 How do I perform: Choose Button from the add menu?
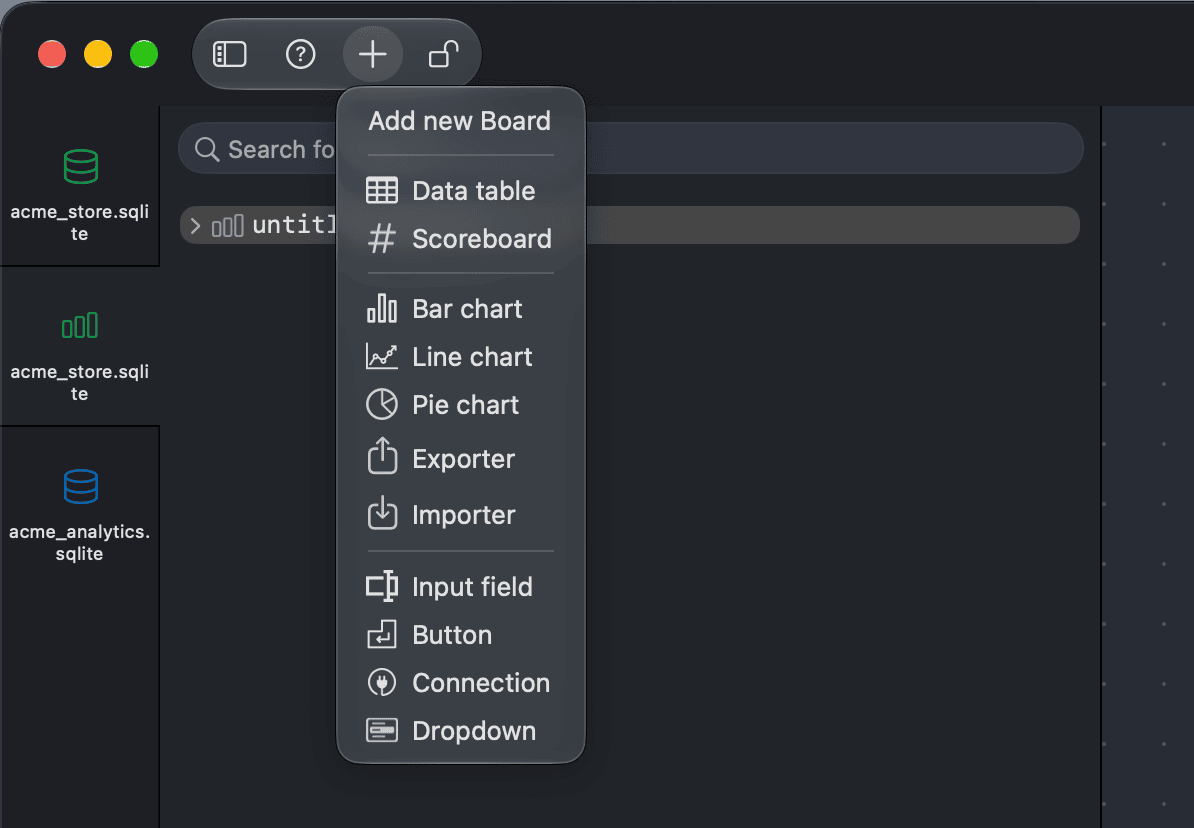coord(461,635)
